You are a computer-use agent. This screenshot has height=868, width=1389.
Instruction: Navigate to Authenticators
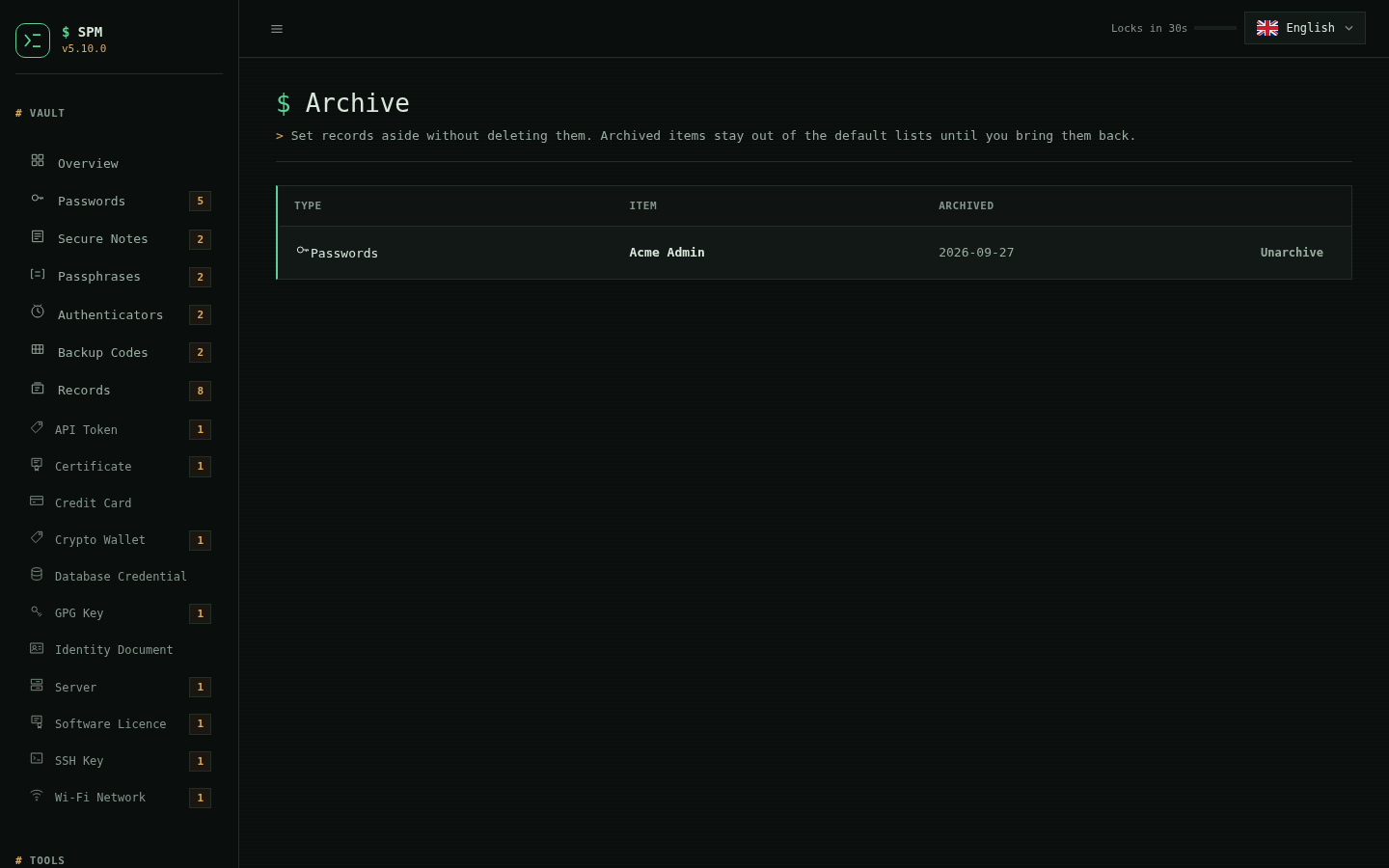click(120, 314)
